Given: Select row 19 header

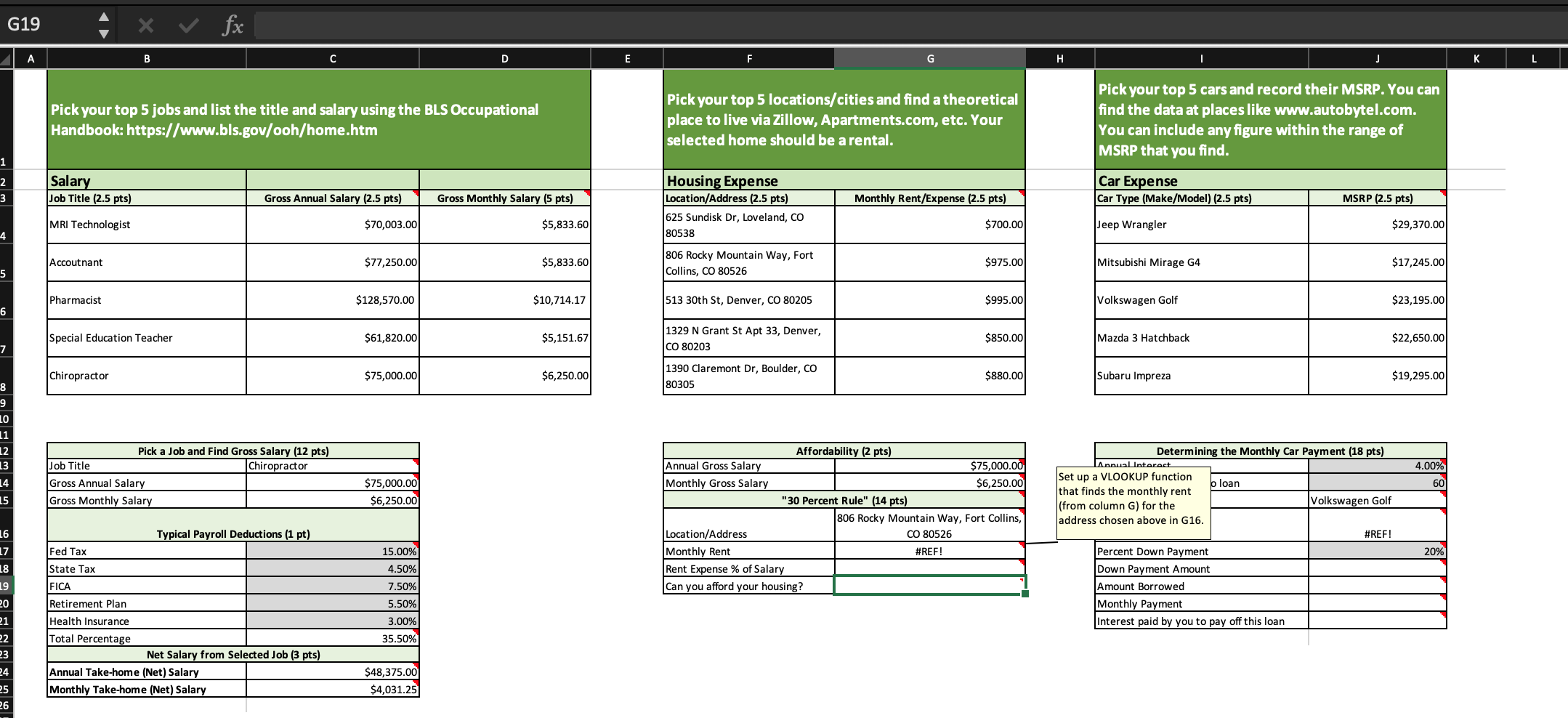Looking at the screenshot, I should click(6, 586).
